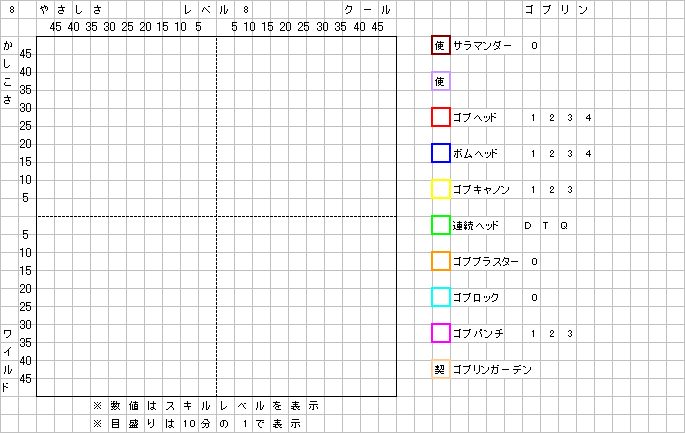This screenshot has width=685, height=433.
Task: Click the ゴブロック label
Action: (476, 298)
